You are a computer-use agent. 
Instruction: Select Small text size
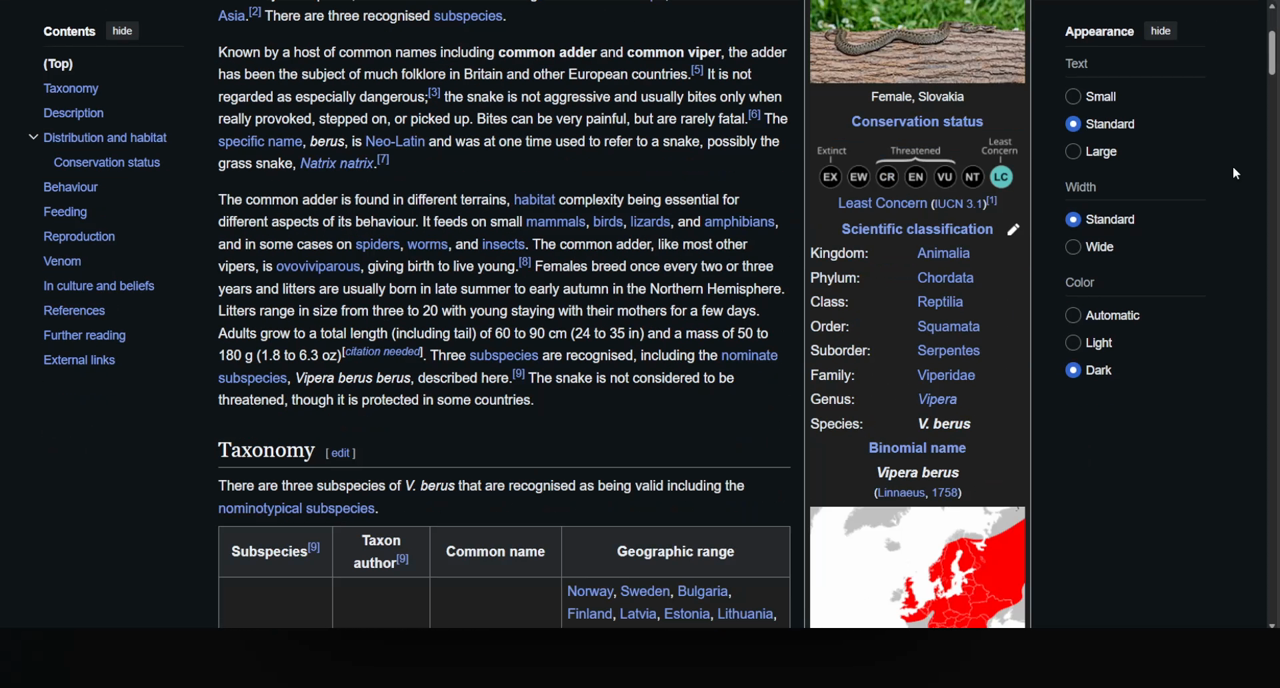1073,97
